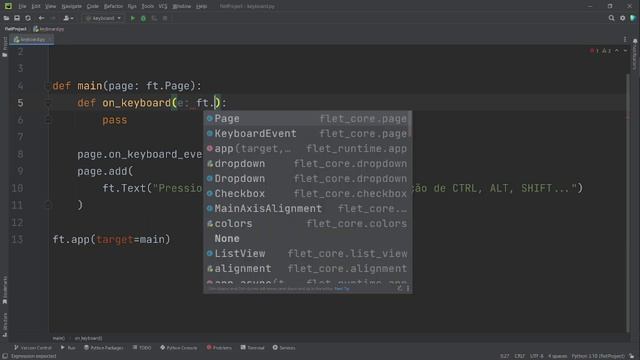Open the Navigate menu
This screenshot has height=360, width=640.
click(71, 6)
